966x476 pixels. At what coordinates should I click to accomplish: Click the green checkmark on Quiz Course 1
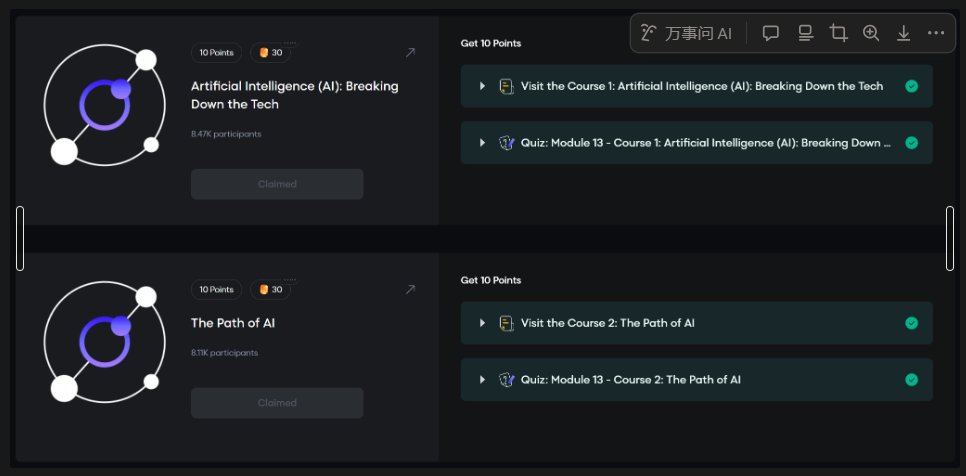pos(911,143)
